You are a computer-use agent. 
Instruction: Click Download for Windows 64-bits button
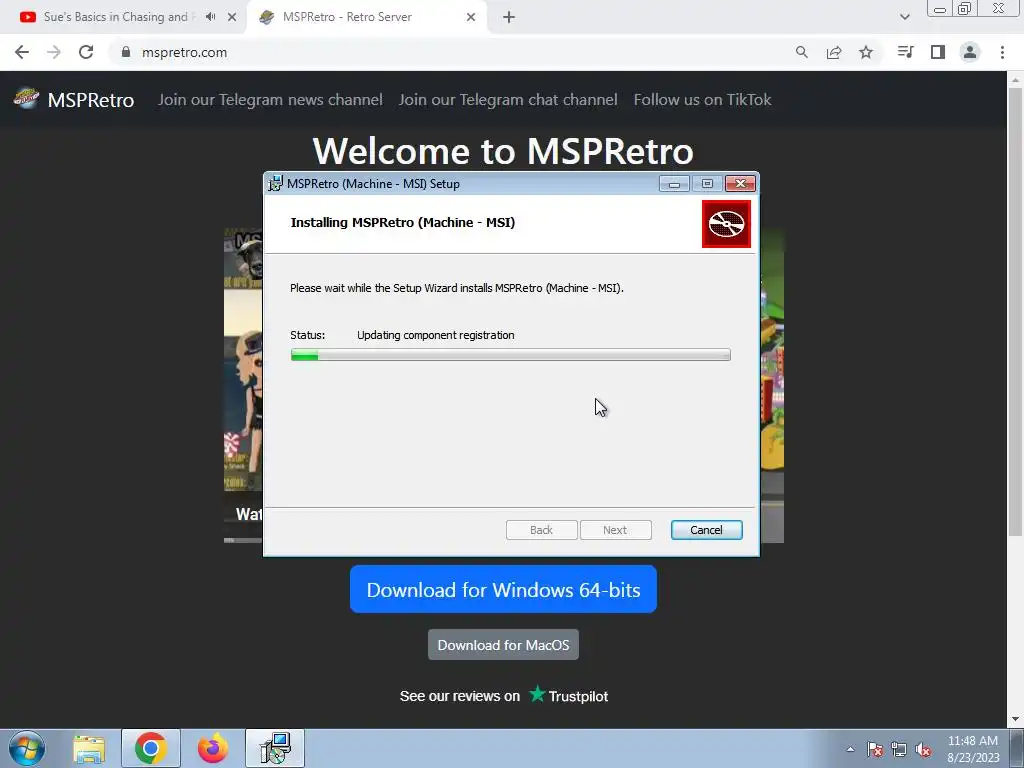point(504,590)
